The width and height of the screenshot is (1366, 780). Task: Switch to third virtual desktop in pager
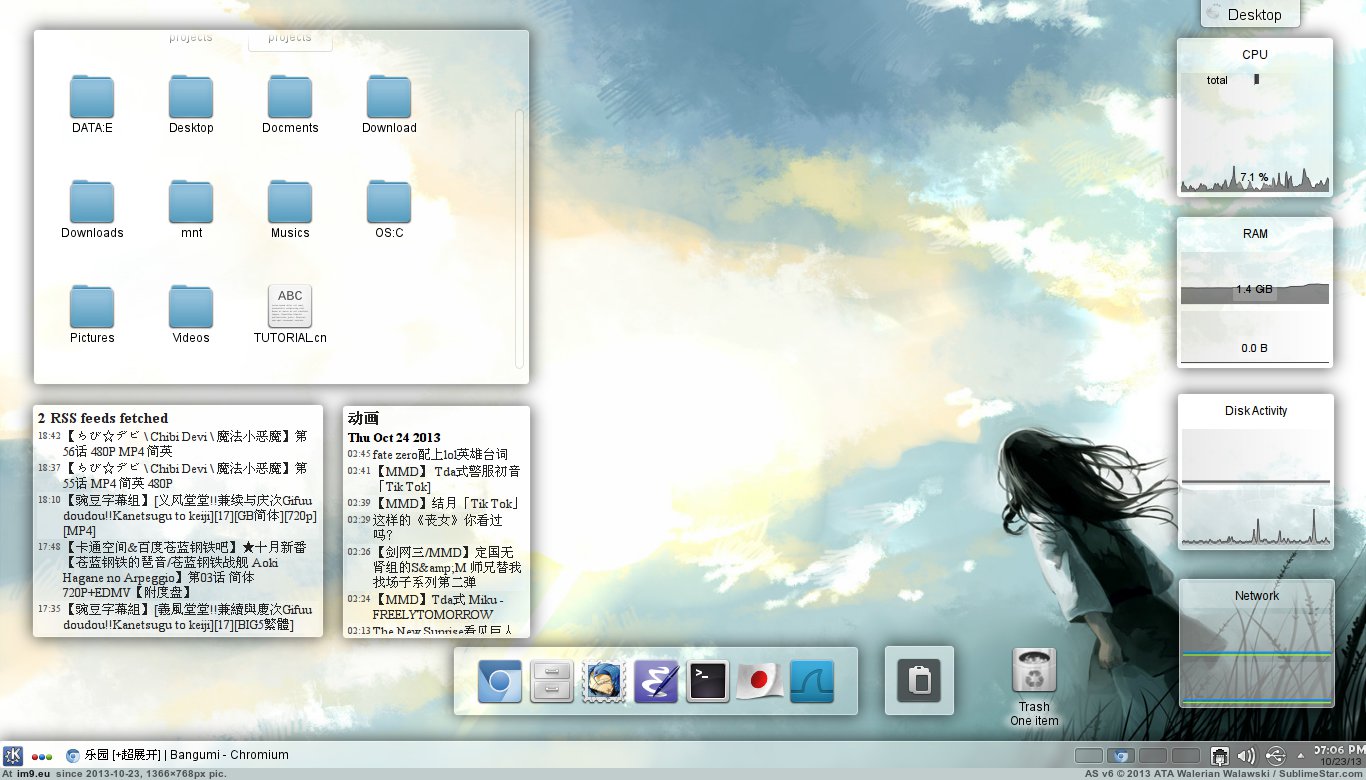click(1153, 755)
